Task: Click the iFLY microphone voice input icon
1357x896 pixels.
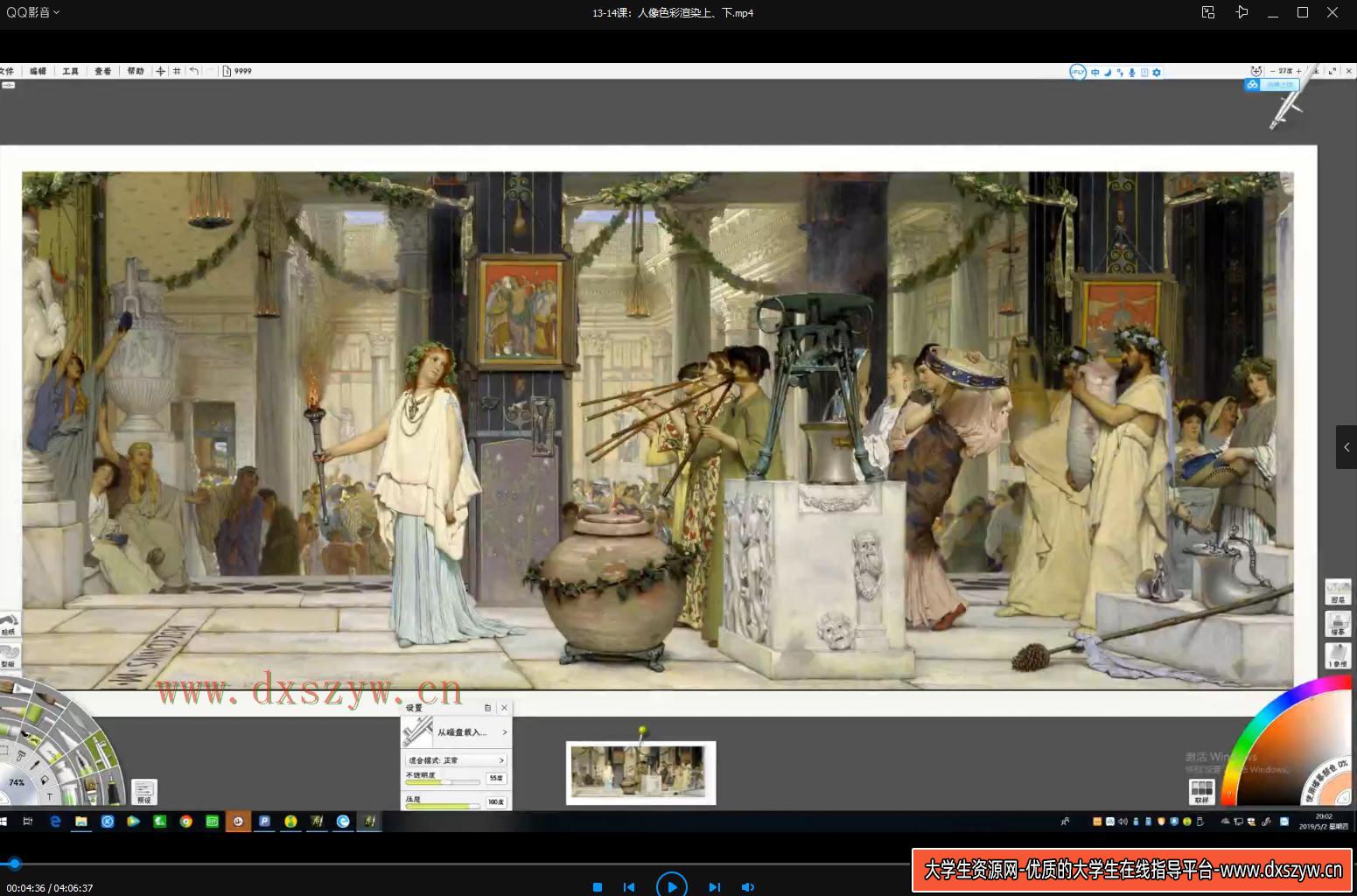Action: (x=1132, y=73)
